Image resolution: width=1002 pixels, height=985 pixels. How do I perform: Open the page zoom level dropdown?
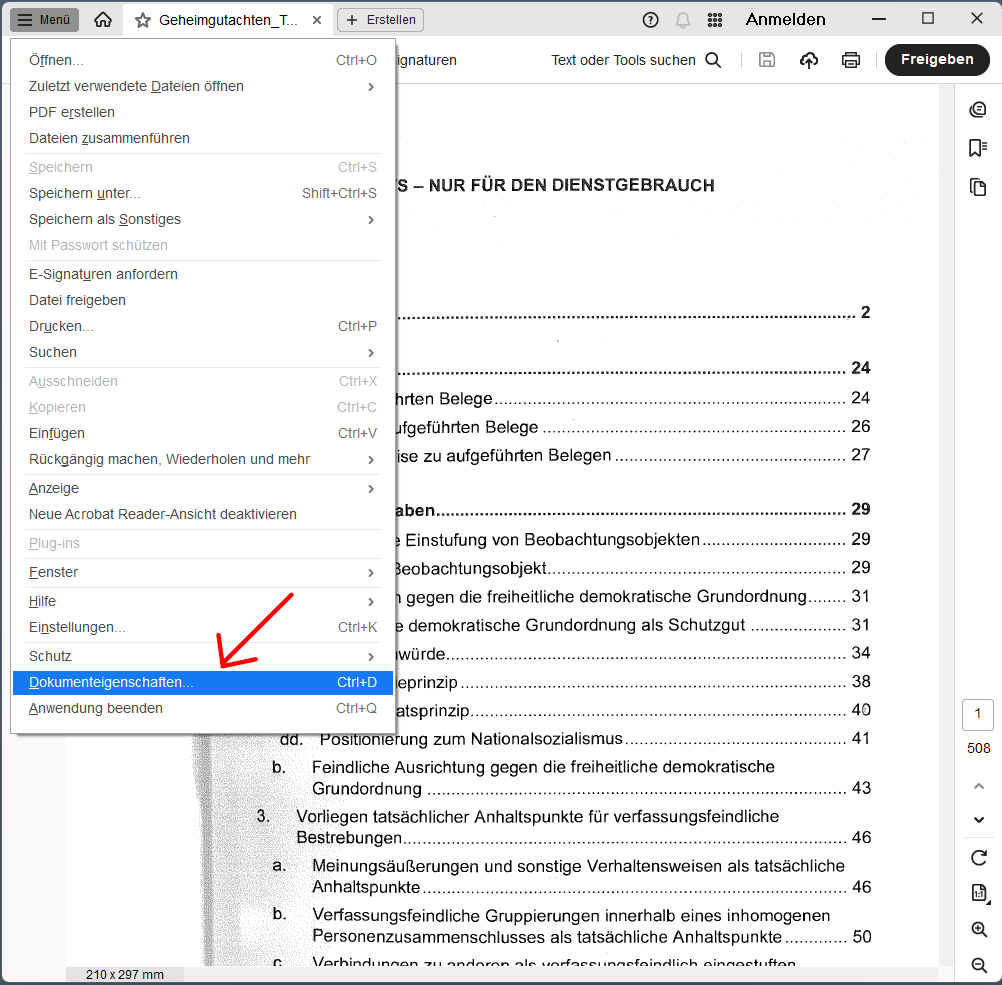click(x=978, y=895)
